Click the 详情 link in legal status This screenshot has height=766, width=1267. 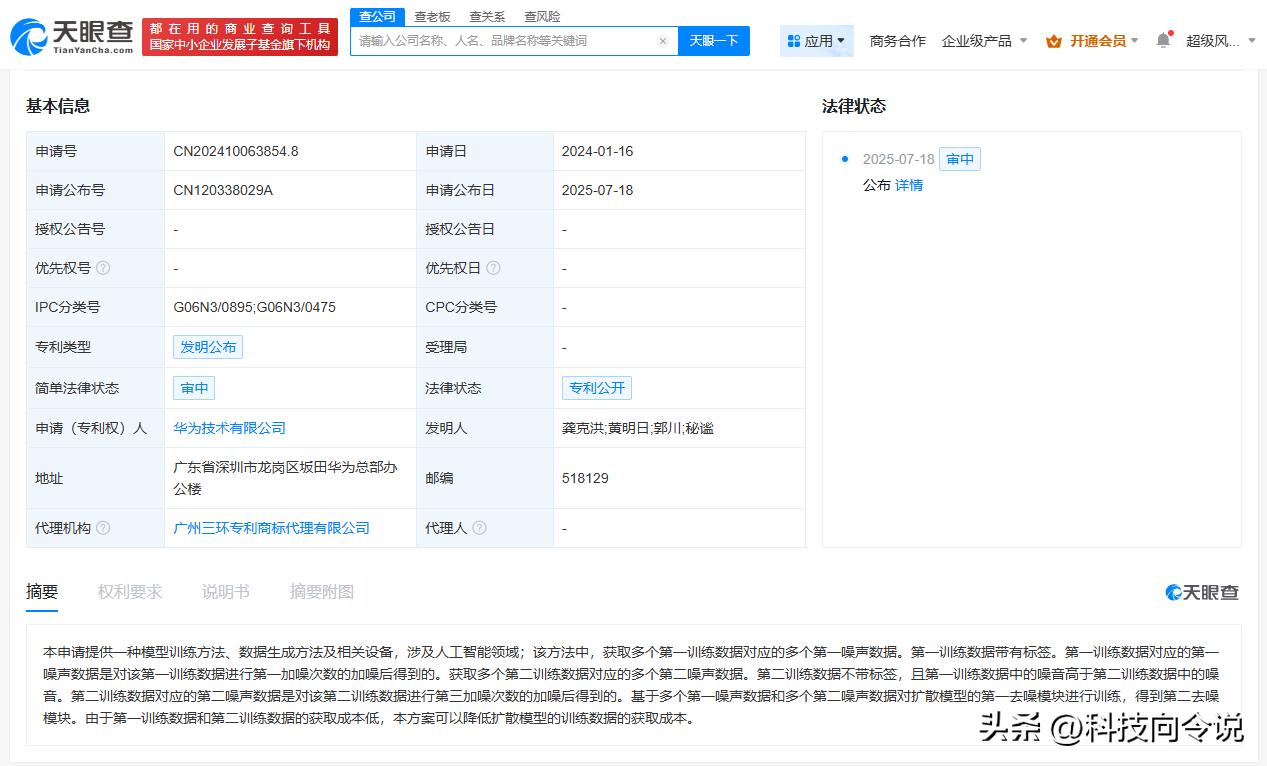pos(909,185)
